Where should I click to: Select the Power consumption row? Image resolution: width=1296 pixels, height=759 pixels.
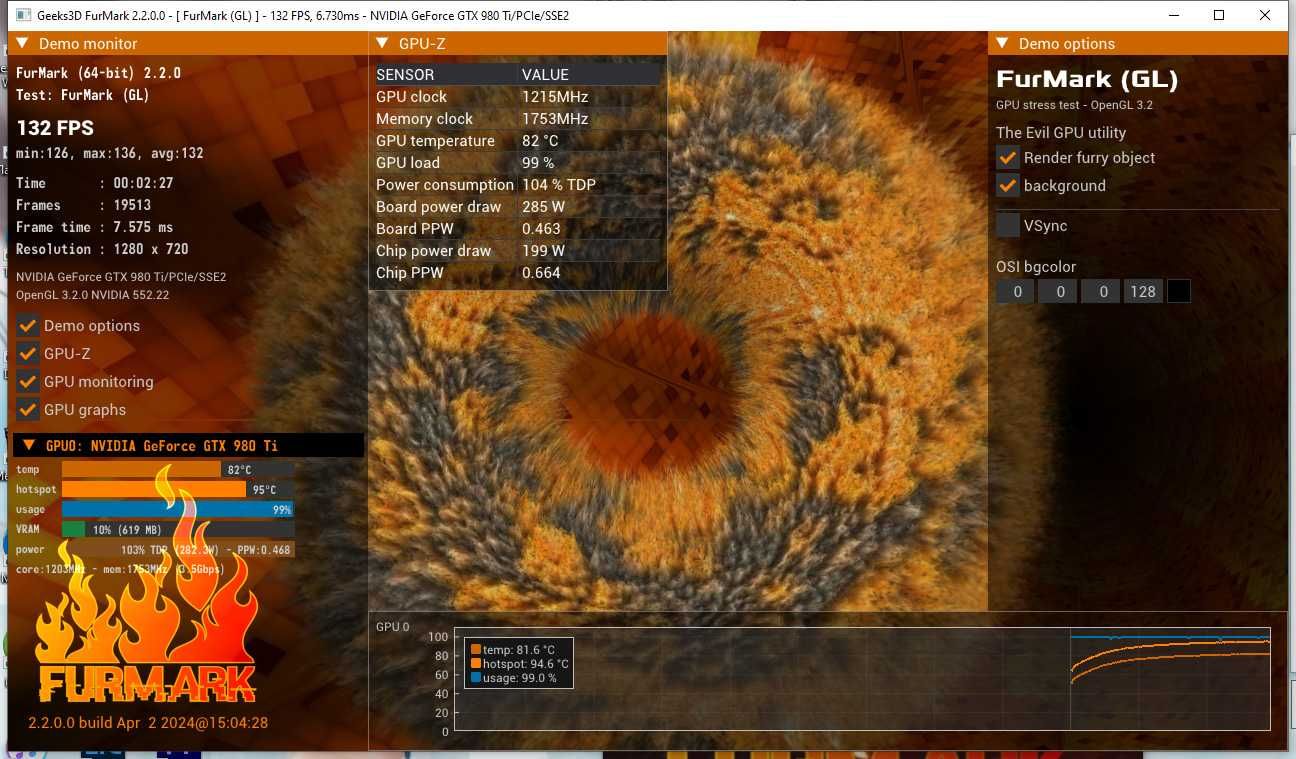point(517,185)
